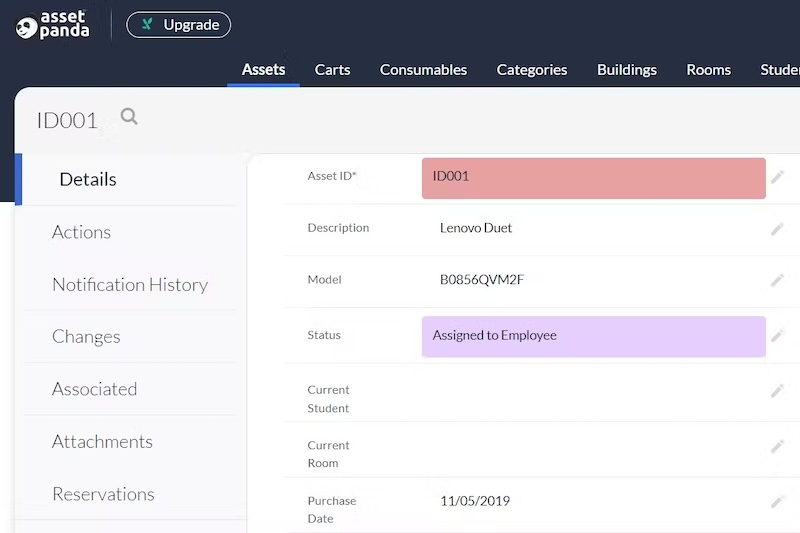Open the Categories tab
Screen dimensions: 800x533
[532, 70]
